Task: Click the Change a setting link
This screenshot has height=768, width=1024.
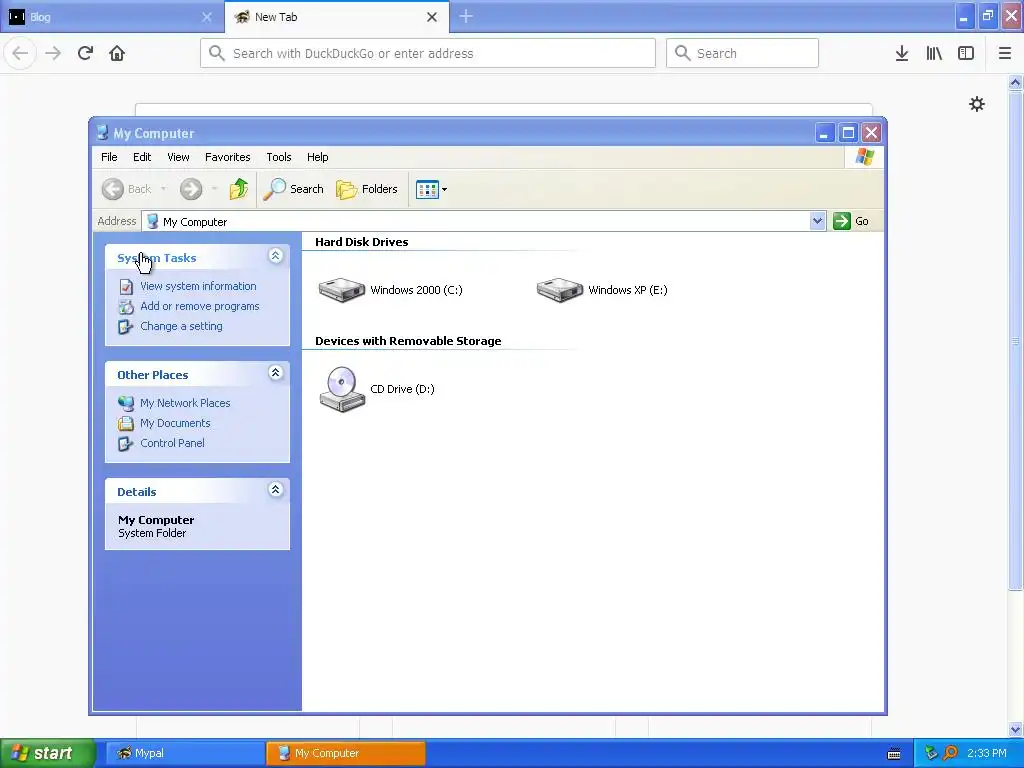Action: coord(181,327)
